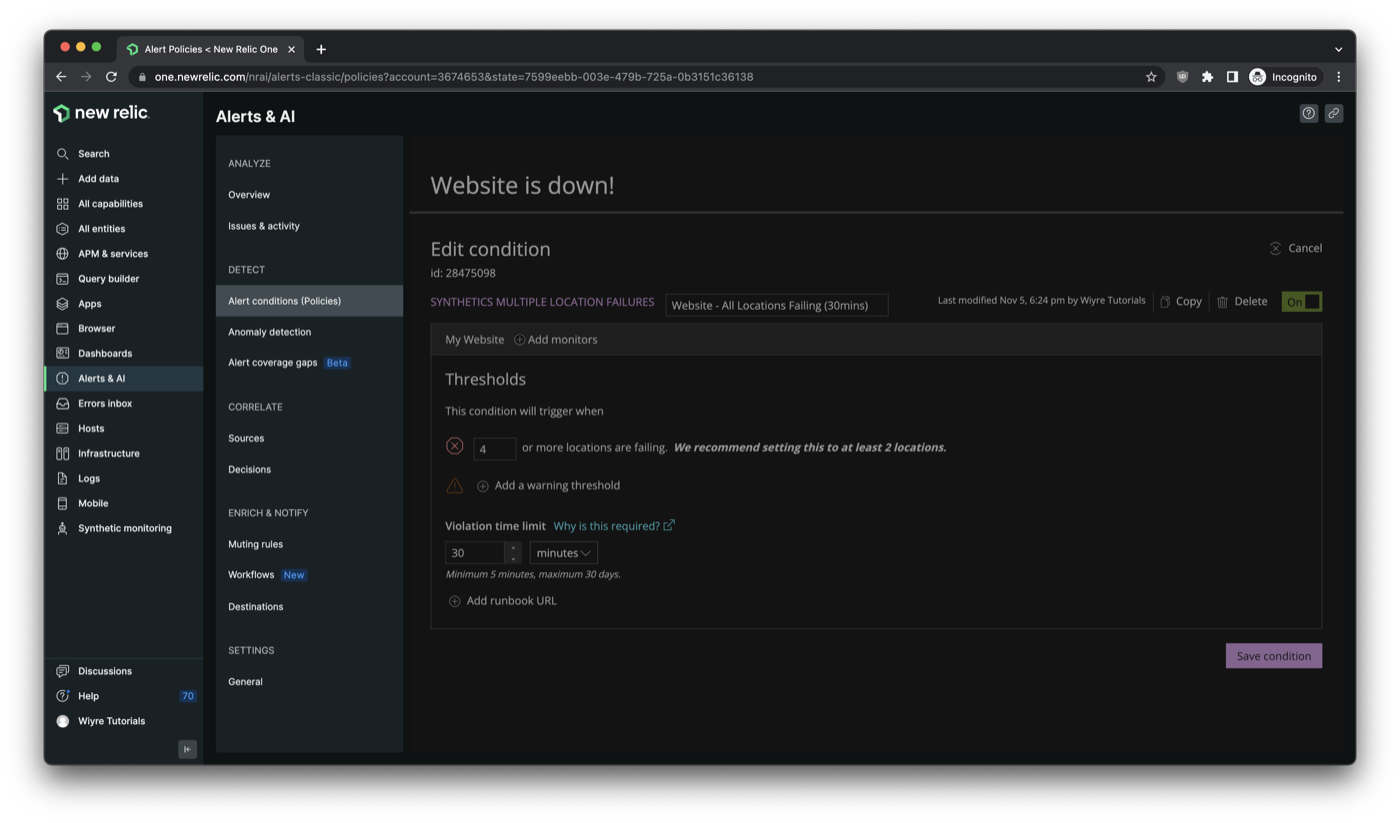This screenshot has height=823, width=1400.
Task: Expand the Chrome tab search chevron
Action: point(1338,49)
